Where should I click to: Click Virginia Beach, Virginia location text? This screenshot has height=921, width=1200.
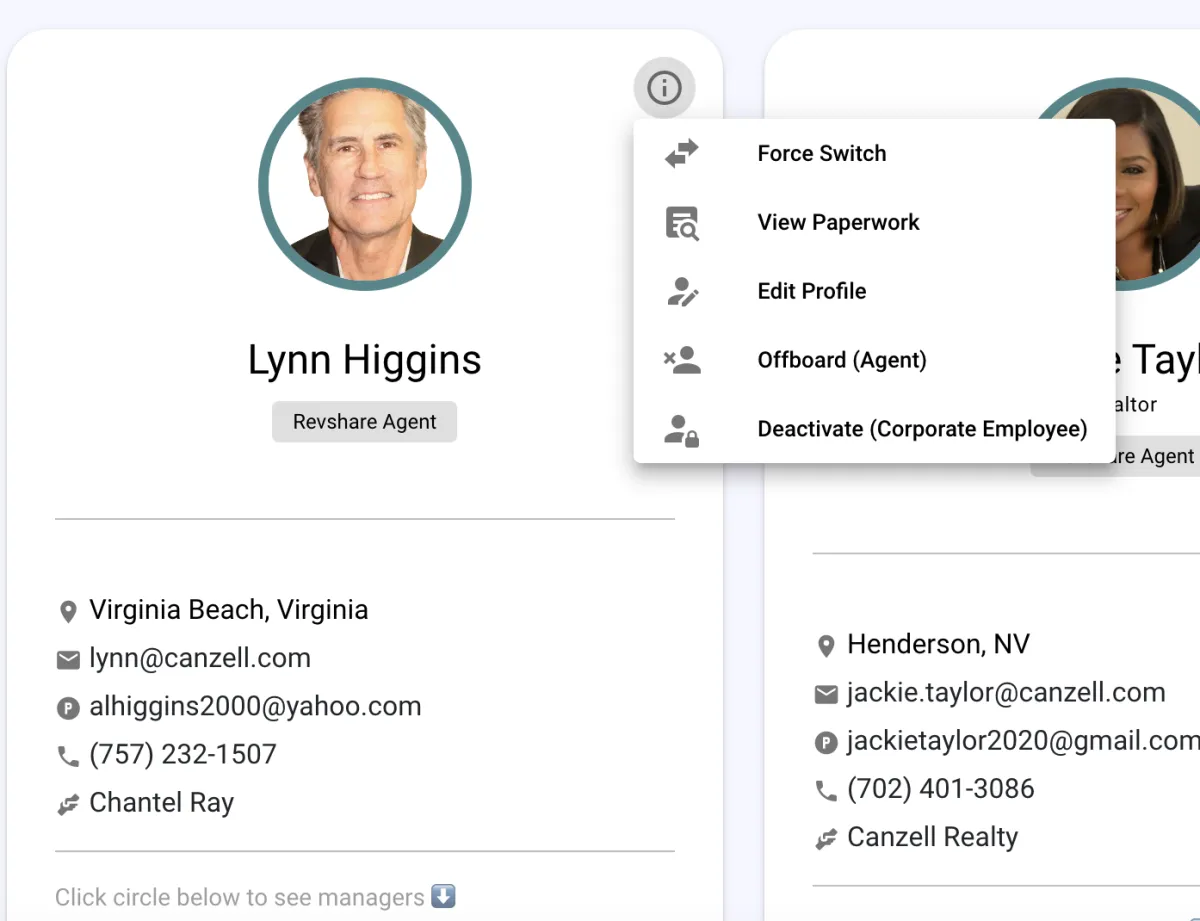point(229,610)
